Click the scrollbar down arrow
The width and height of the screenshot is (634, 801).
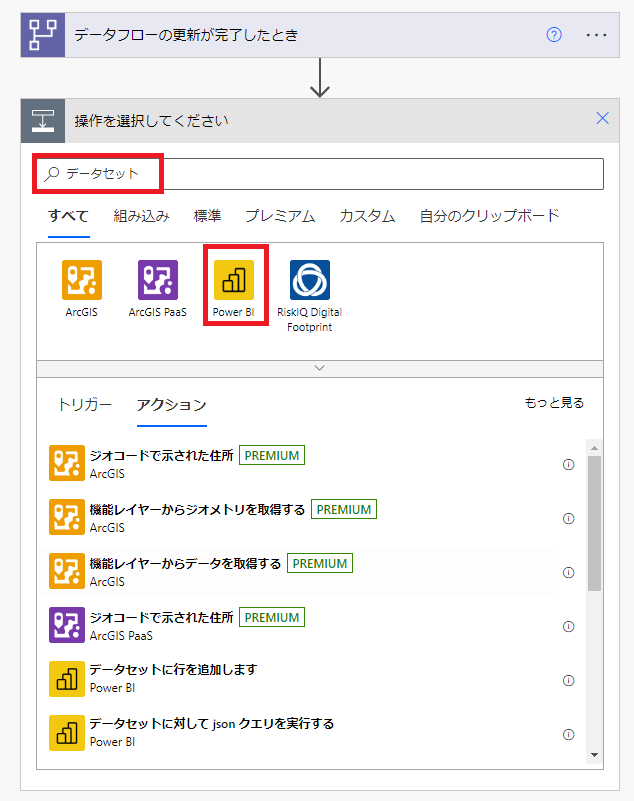click(x=594, y=755)
